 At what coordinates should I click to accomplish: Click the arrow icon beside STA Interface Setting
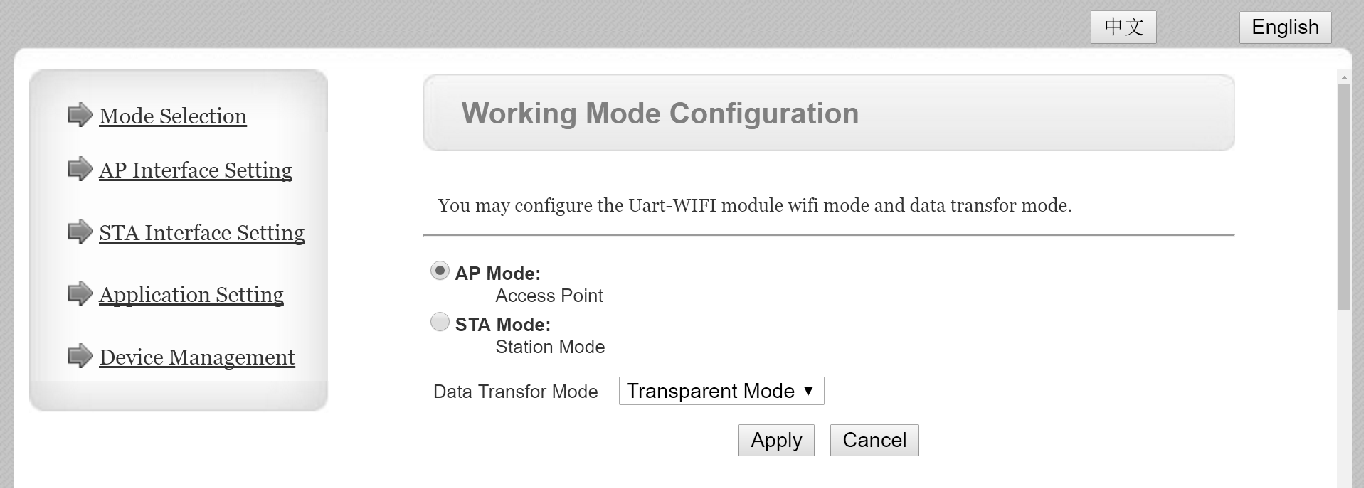(x=80, y=232)
